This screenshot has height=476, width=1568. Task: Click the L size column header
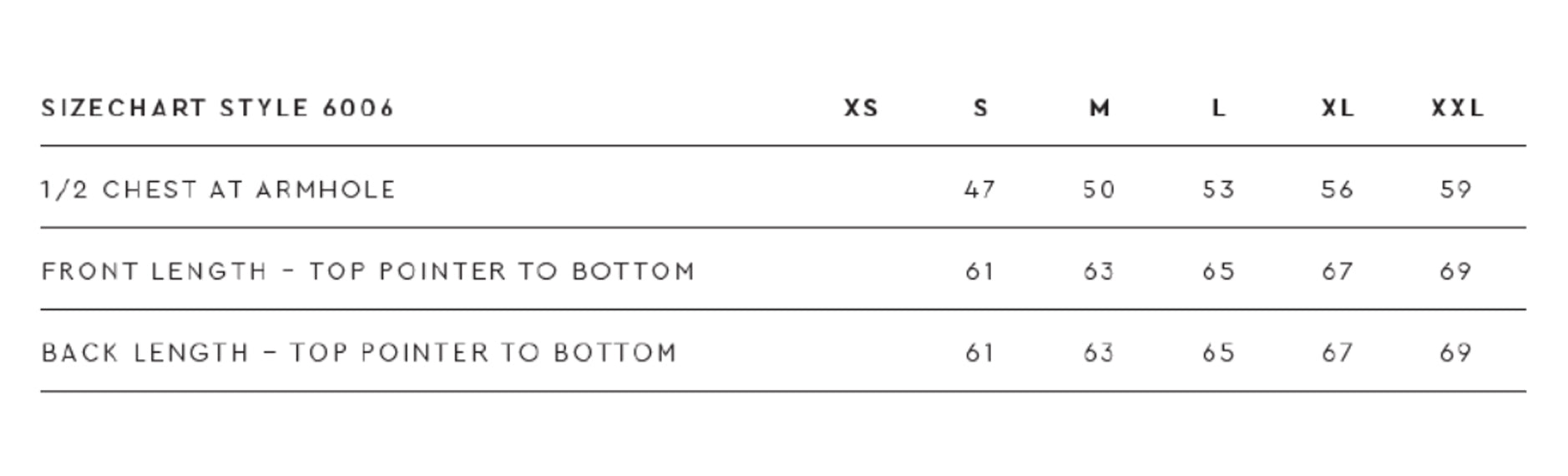1218,109
